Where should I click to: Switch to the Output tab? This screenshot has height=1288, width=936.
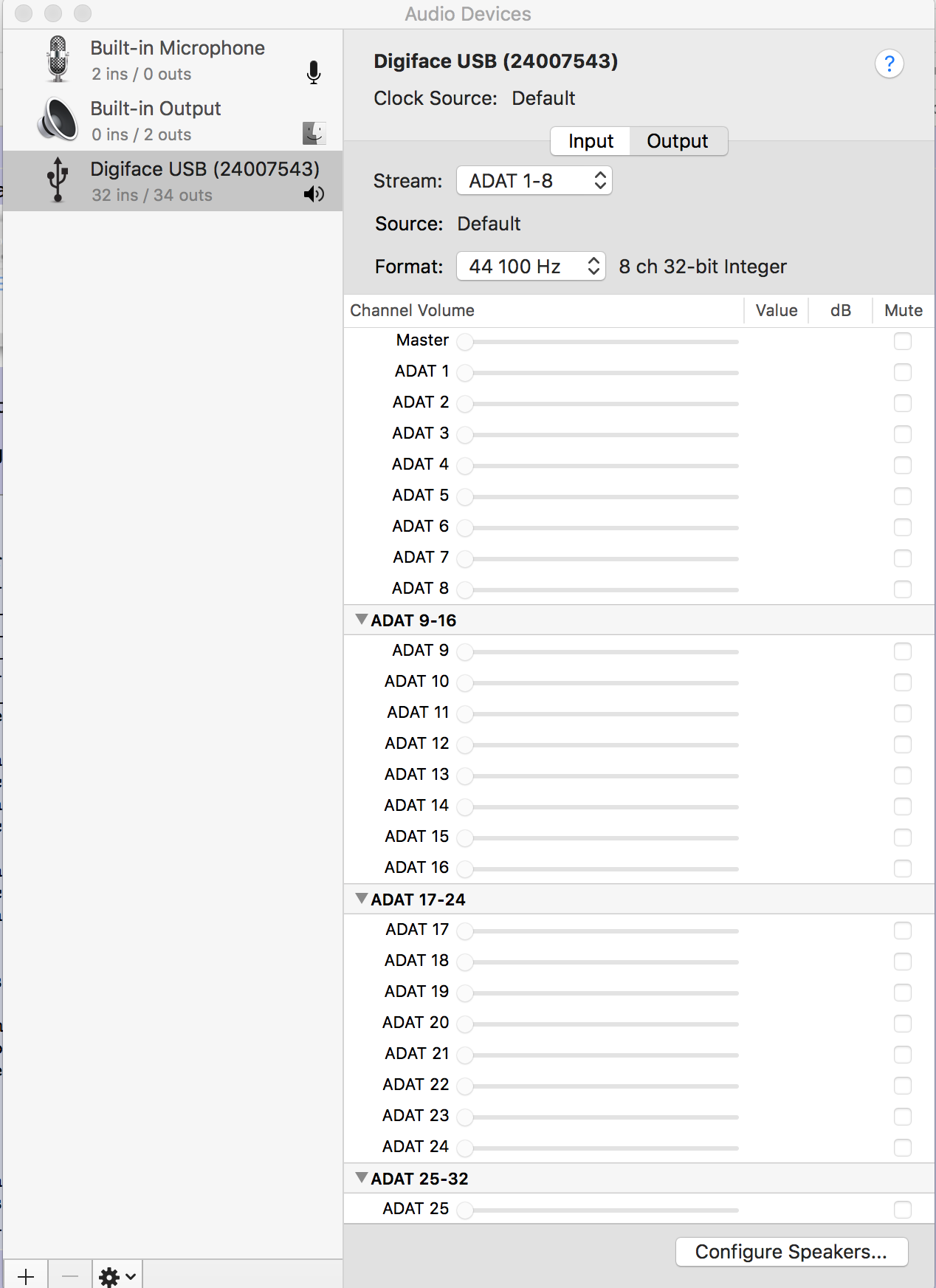[678, 141]
